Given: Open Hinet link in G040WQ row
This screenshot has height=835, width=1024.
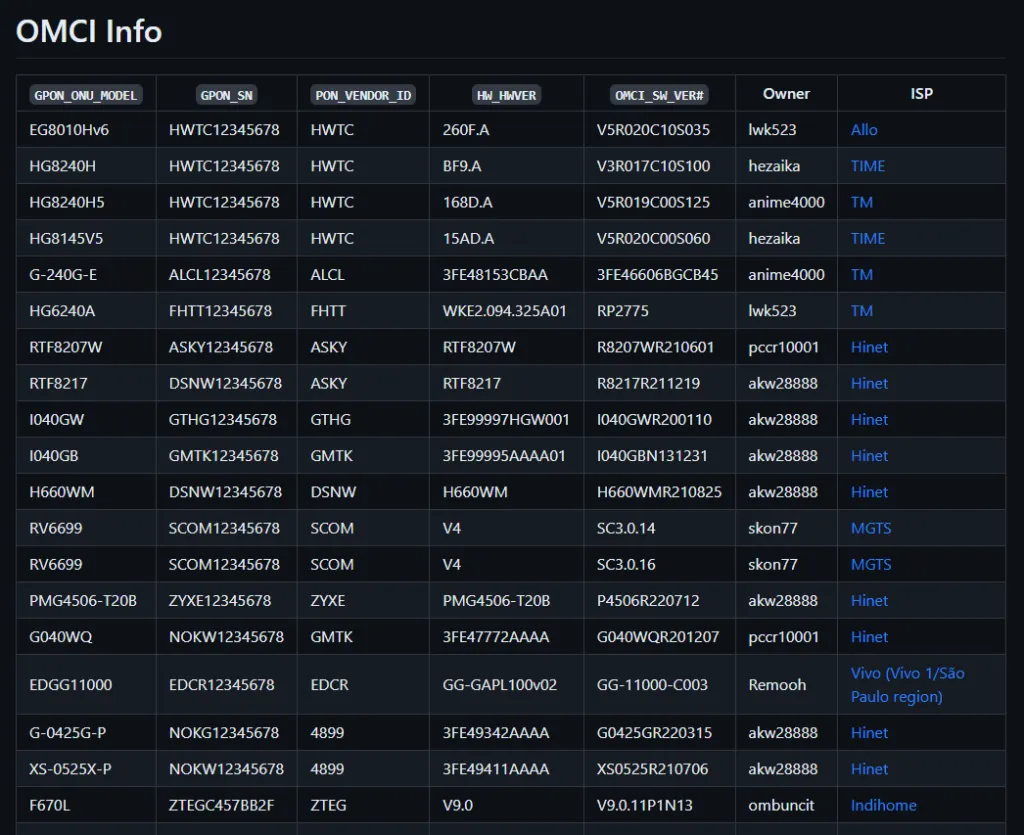Looking at the screenshot, I should (x=869, y=637).
